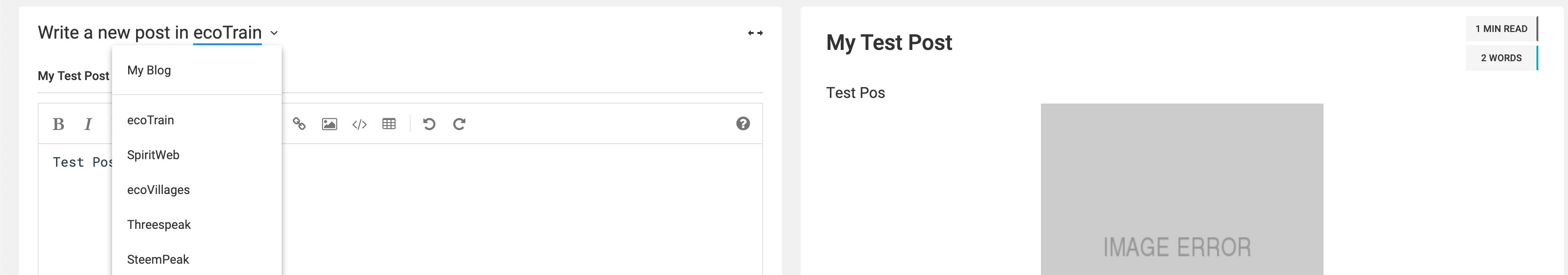
Task: Insert a hyperlink with link icon
Action: coord(299,124)
